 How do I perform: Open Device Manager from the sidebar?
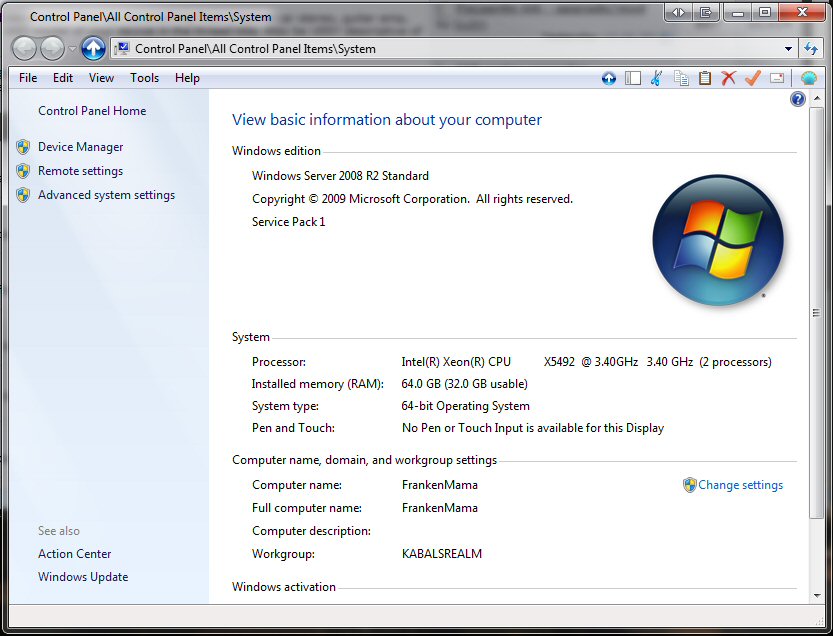point(80,147)
